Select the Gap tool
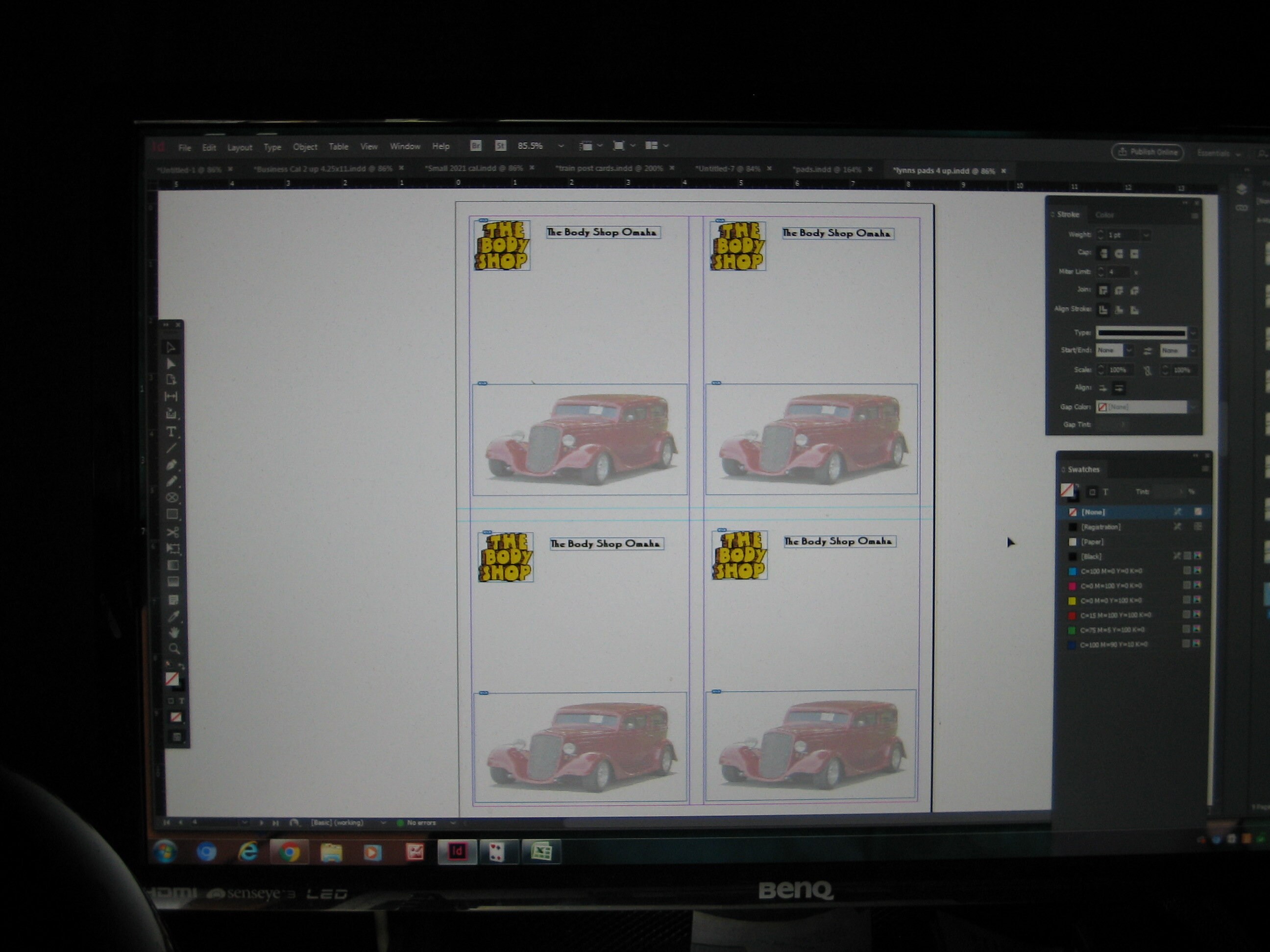The image size is (1270, 952). 171,397
